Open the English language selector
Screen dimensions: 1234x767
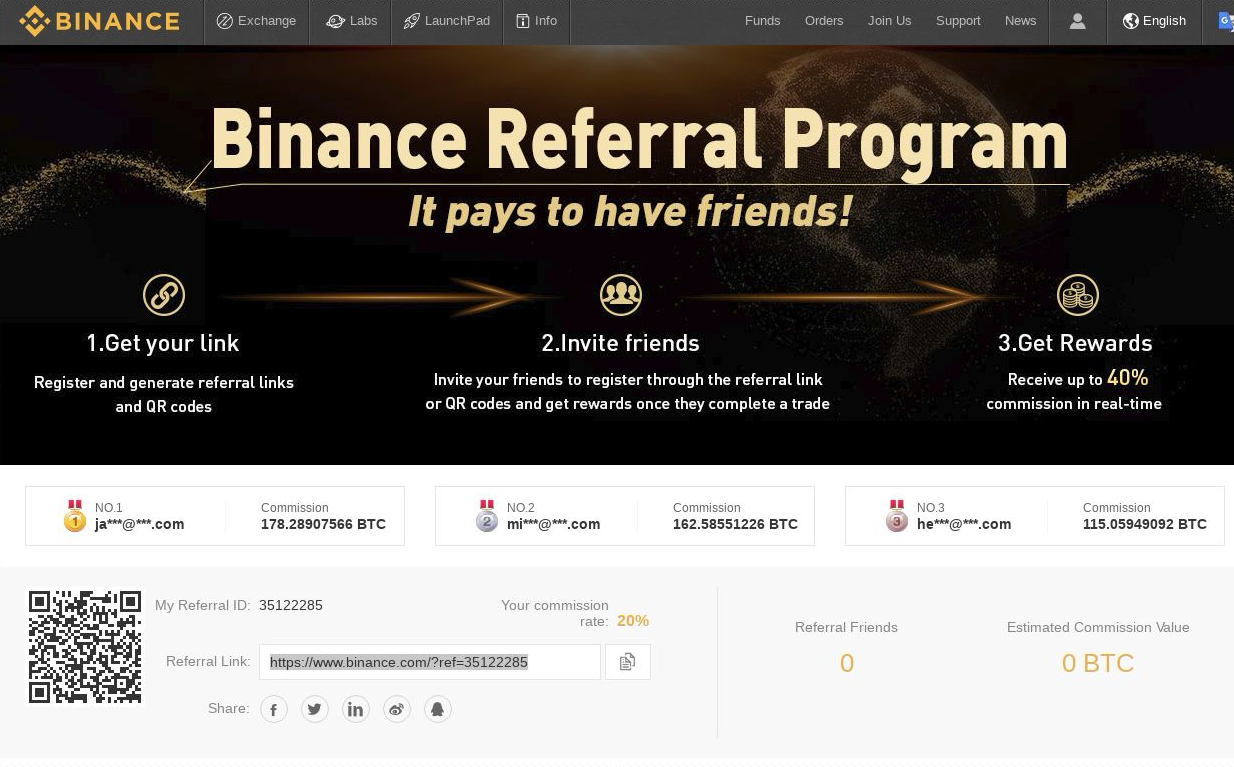(1154, 21)
